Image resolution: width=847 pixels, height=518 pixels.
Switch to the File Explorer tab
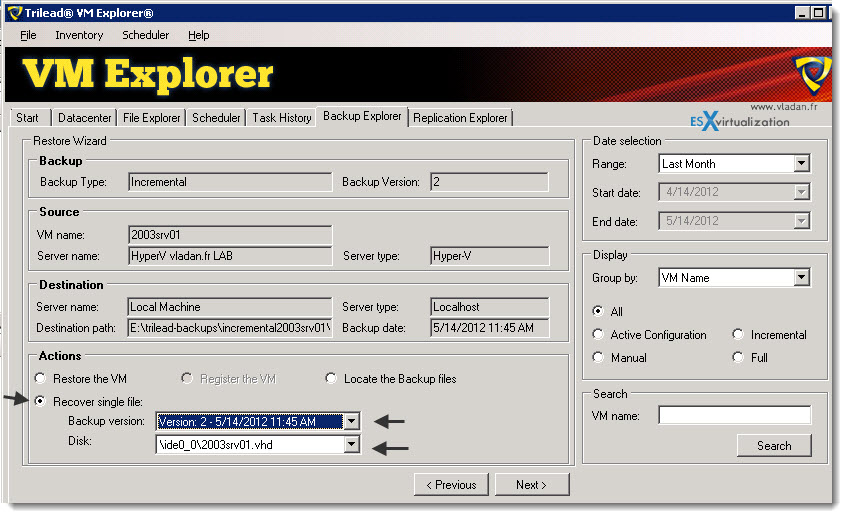tap(151, 118)
